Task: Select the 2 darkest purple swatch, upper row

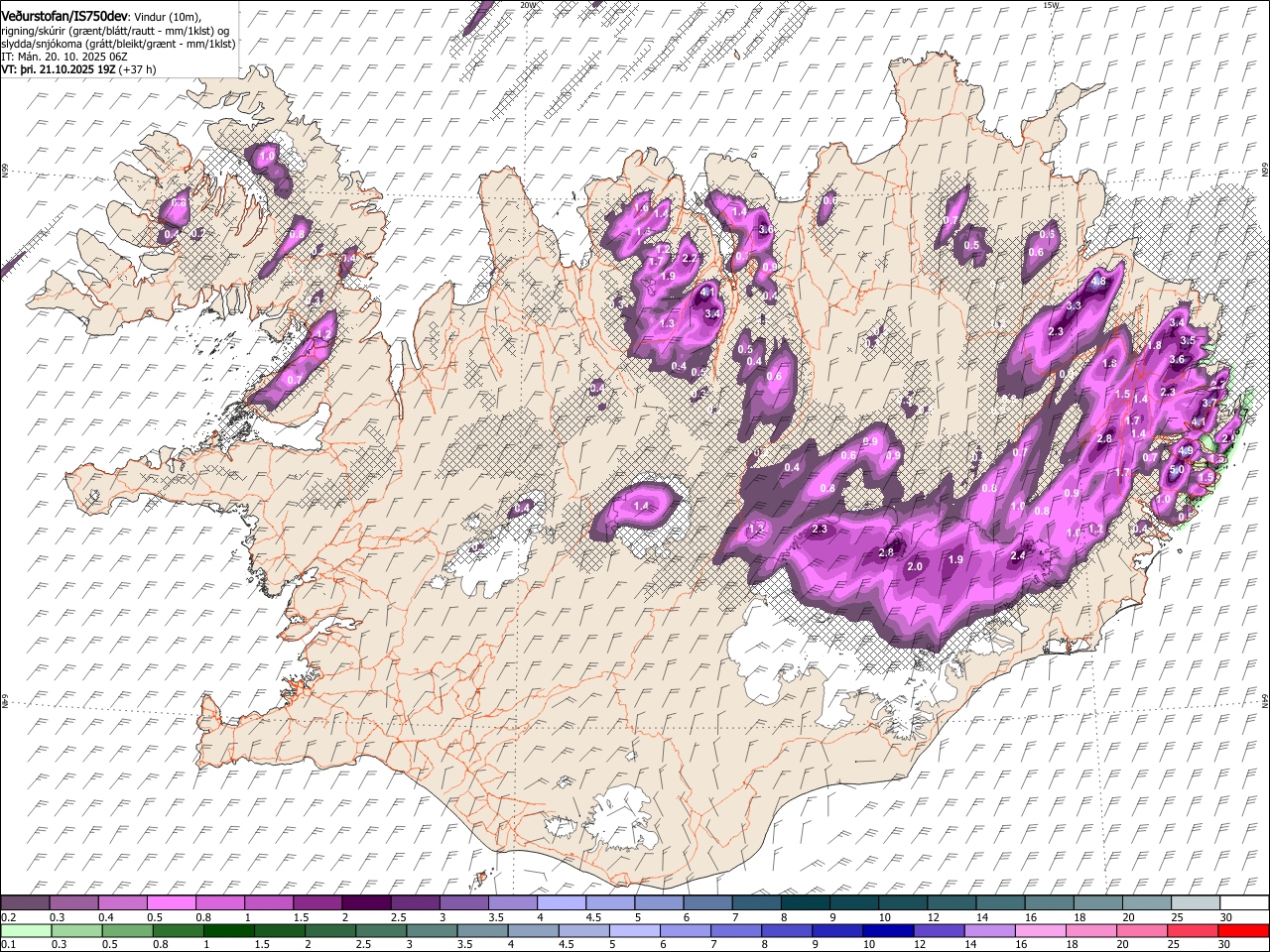Action: pos(366,903)
